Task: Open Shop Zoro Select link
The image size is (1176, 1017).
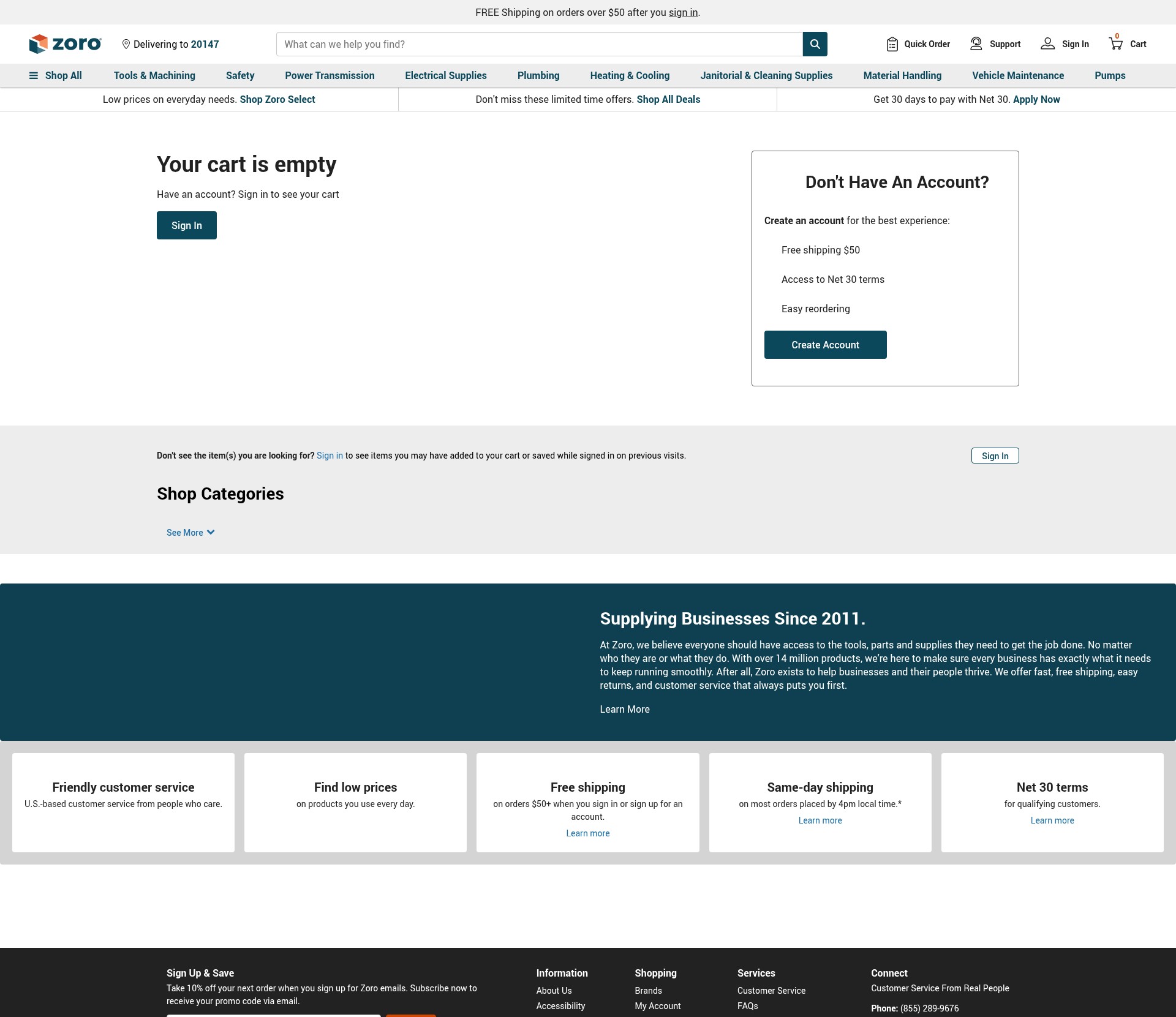Action: (x=277, y=99)
